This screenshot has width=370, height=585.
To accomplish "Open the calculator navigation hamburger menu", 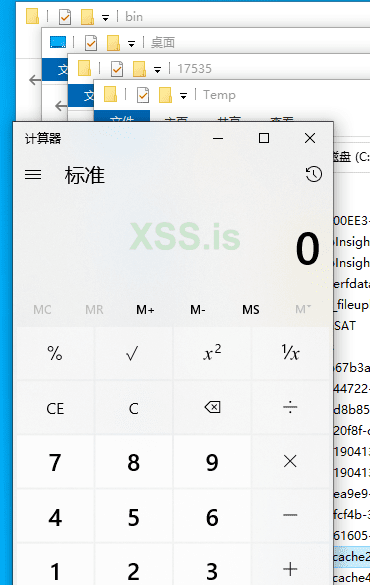I will [x=33, y=175].
